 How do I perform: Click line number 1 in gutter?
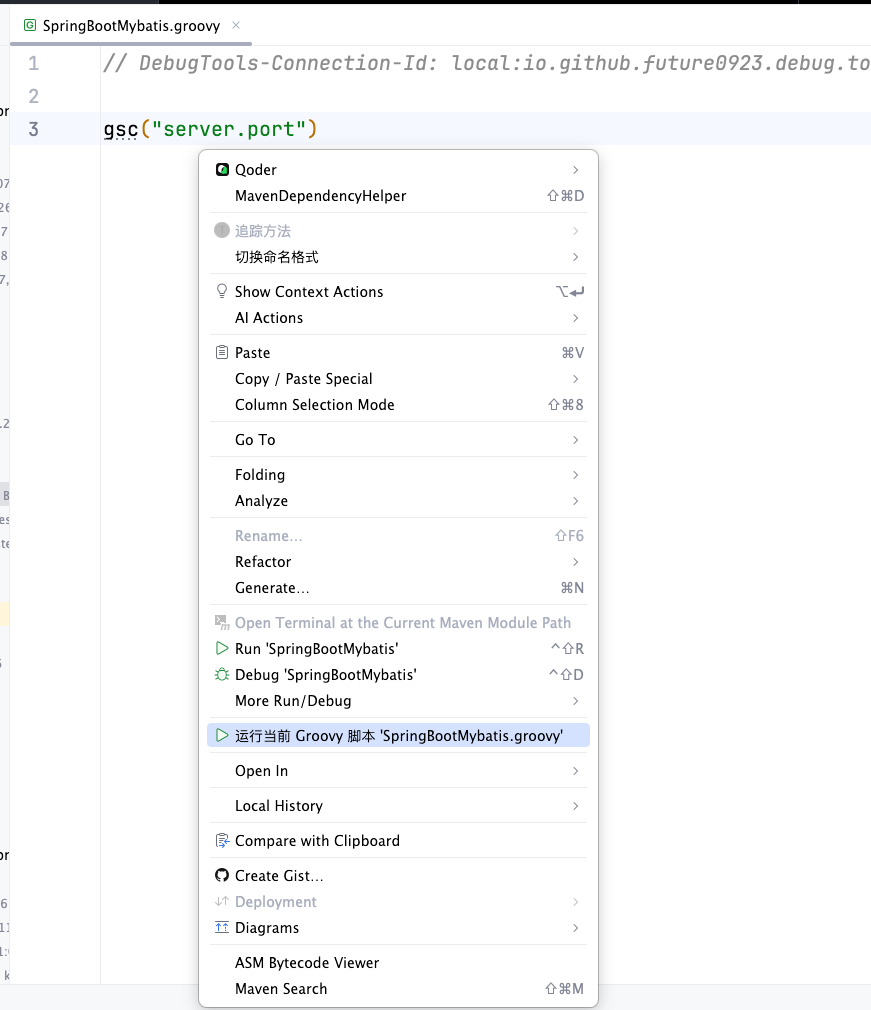34,63
